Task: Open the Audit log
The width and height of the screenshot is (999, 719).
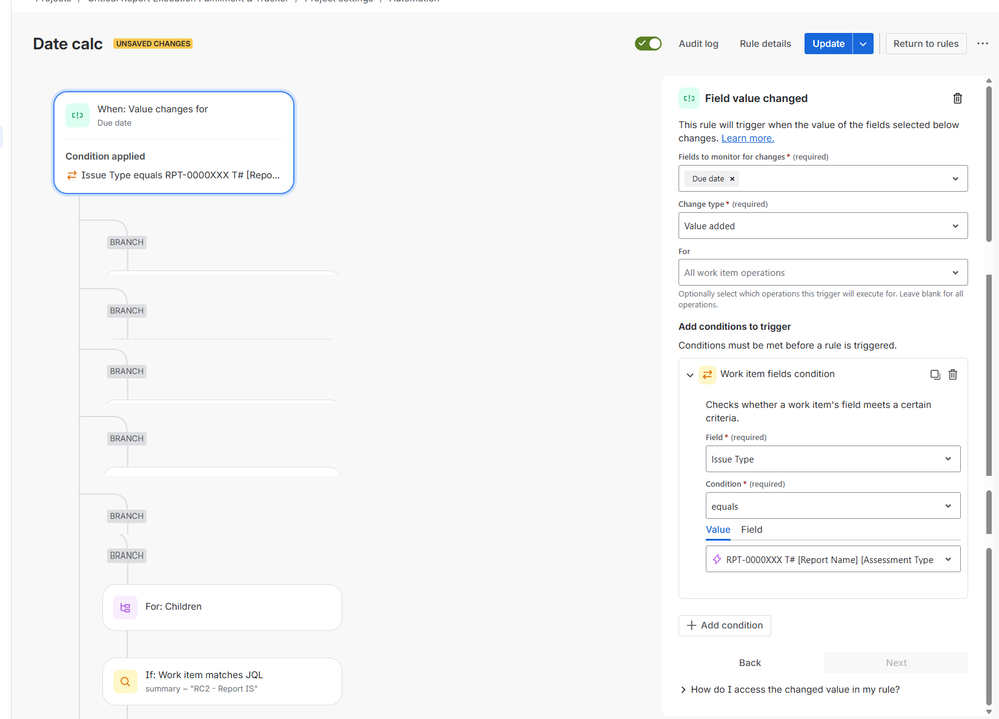Action: [x=698, y=43]
